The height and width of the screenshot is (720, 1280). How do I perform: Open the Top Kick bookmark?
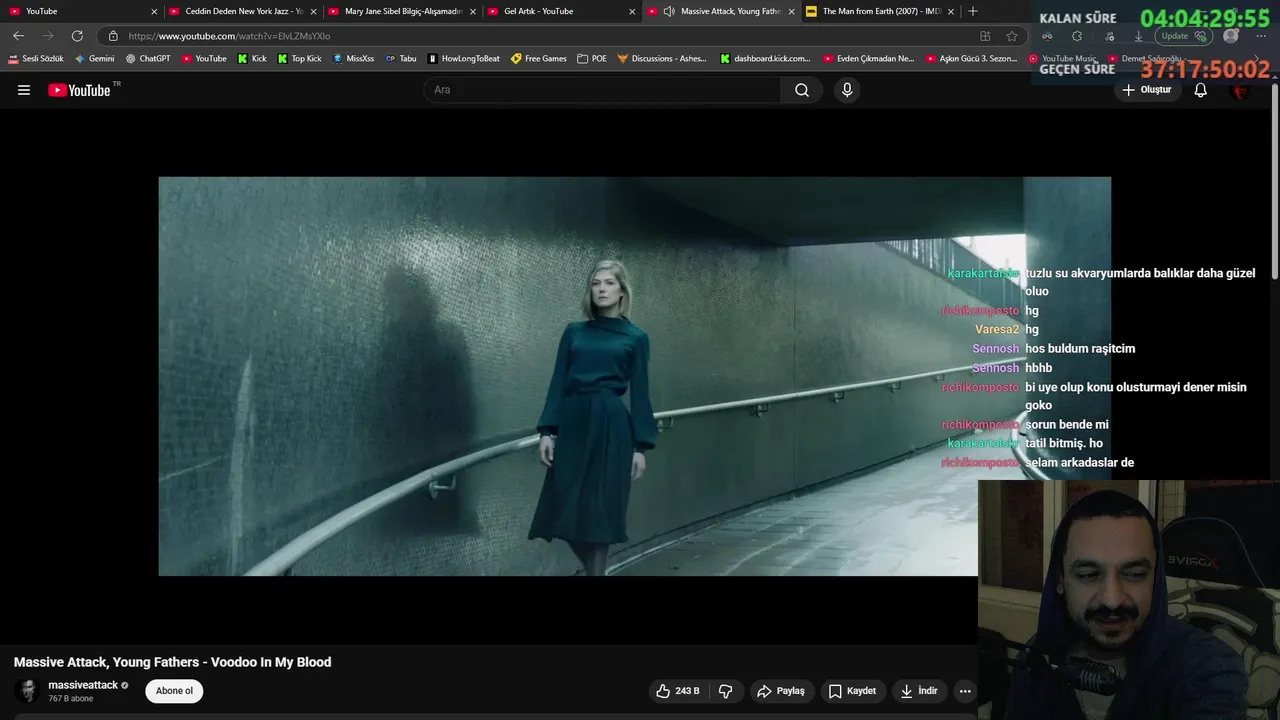(300, 59)
